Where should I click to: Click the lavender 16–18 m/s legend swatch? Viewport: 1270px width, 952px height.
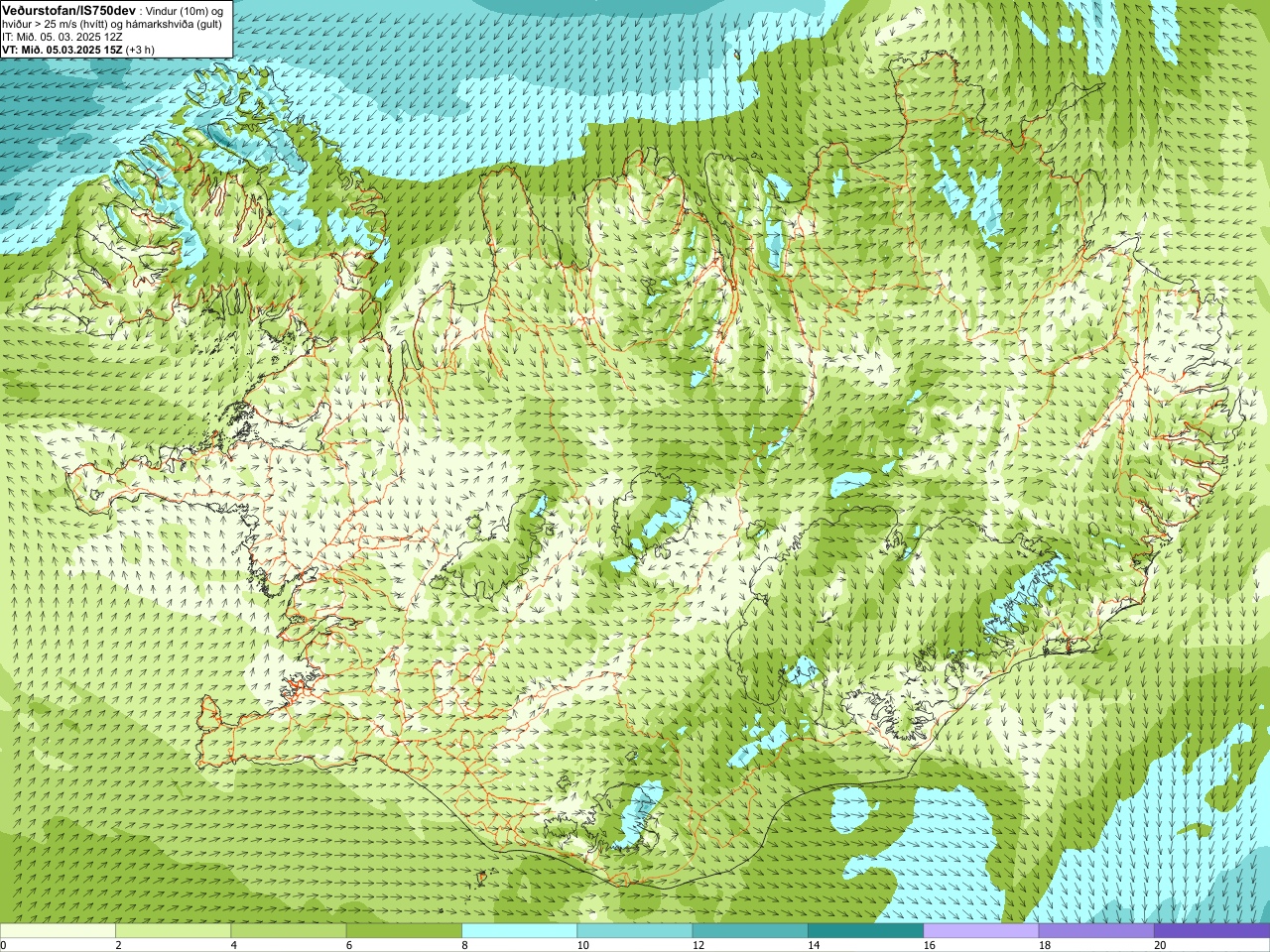tap(980, 931)
